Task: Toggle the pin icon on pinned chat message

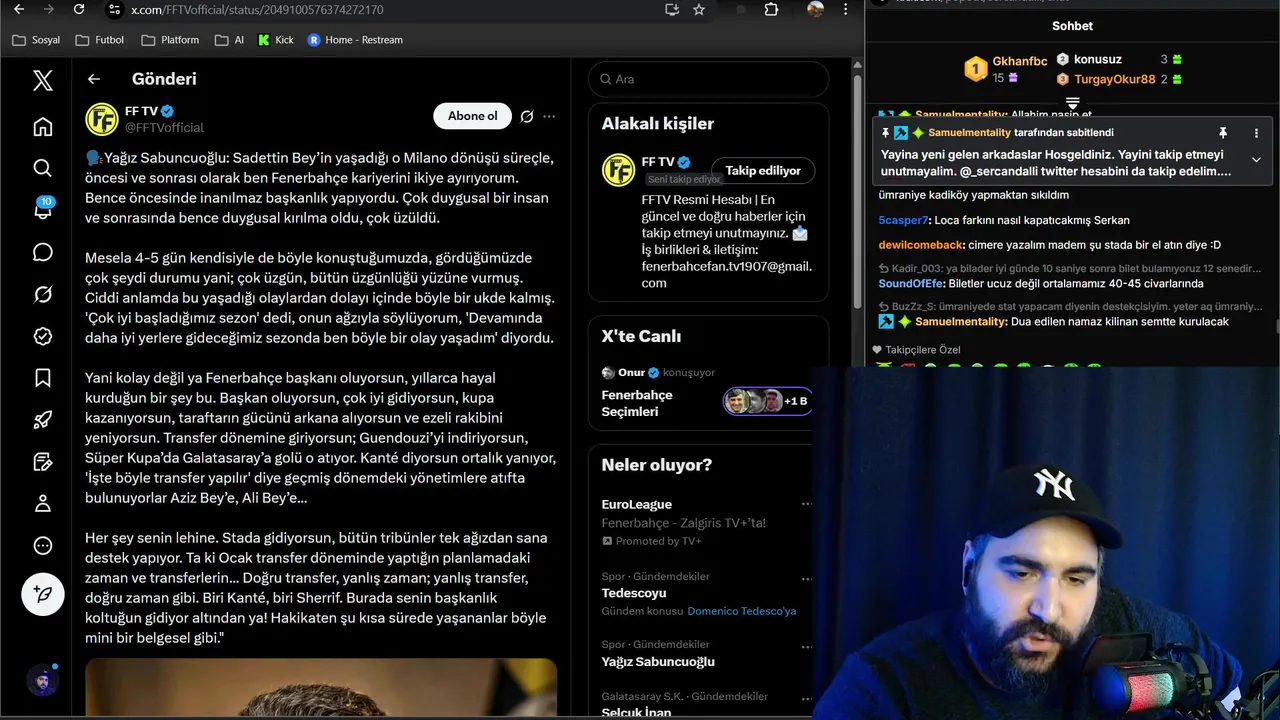Action: (x=1222, y=133)
